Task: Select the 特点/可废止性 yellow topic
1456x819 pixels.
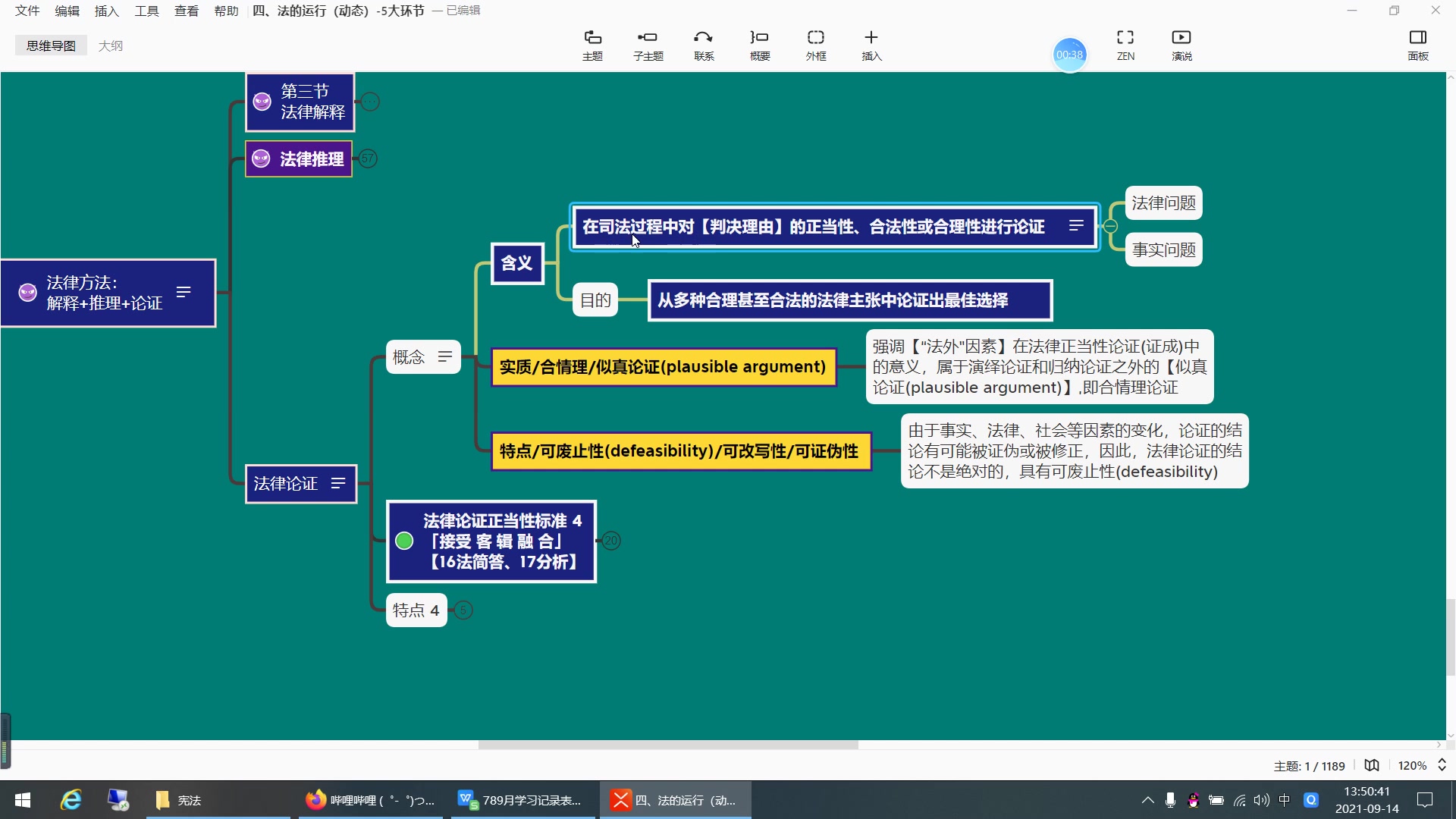Action: [x=680, y=451]
